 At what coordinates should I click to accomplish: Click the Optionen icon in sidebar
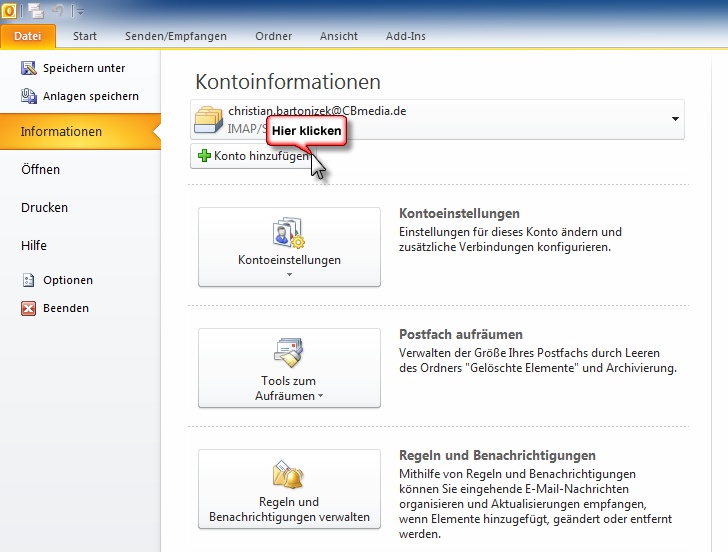click(28, 280)
